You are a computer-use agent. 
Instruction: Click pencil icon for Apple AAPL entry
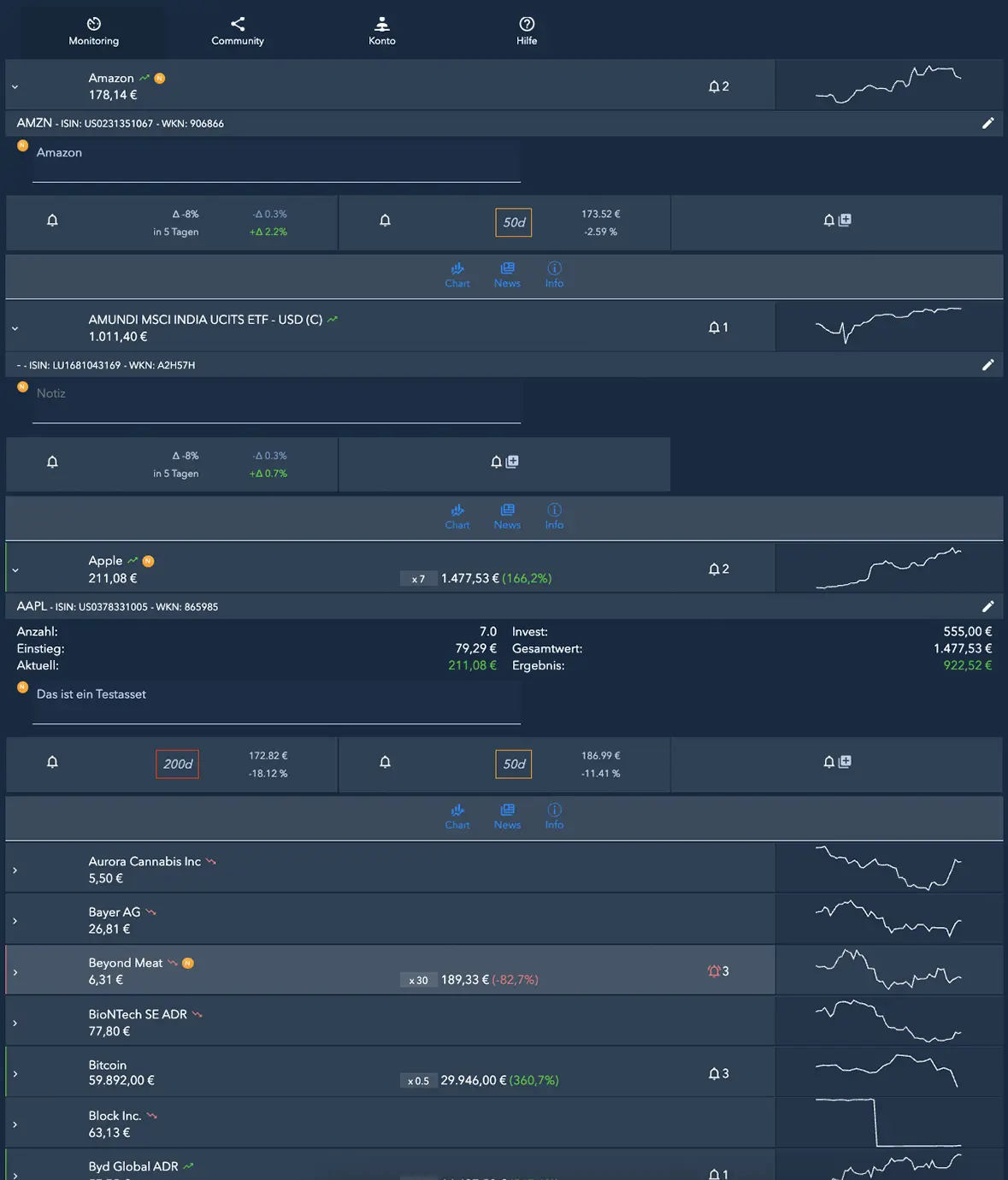click(x=987, y=606)
